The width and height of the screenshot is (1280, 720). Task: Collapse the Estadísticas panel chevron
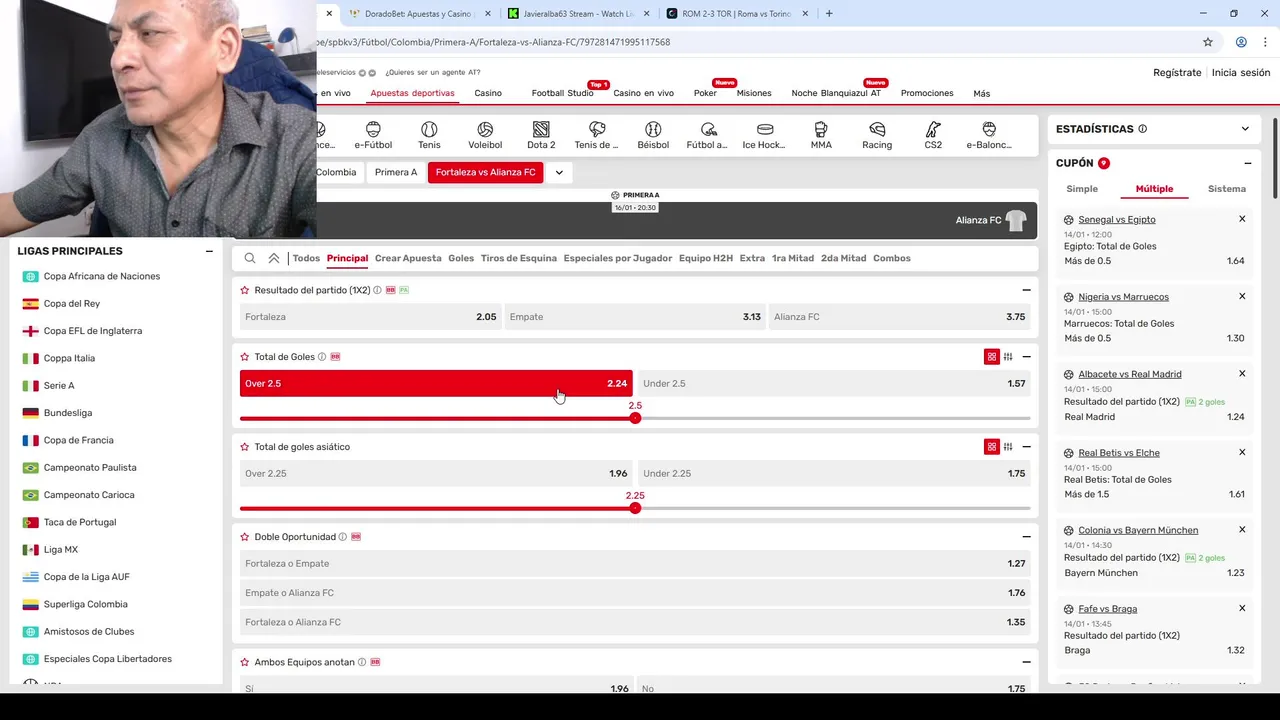pos(1245,129)
